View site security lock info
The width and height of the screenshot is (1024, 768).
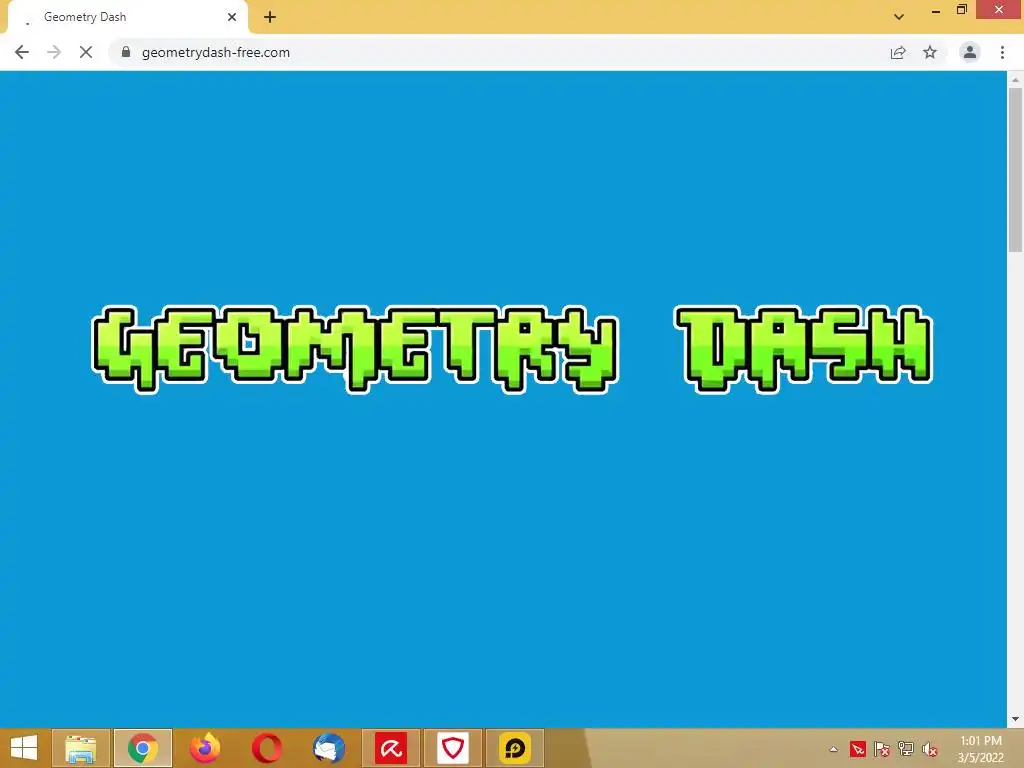coord(126,52)
